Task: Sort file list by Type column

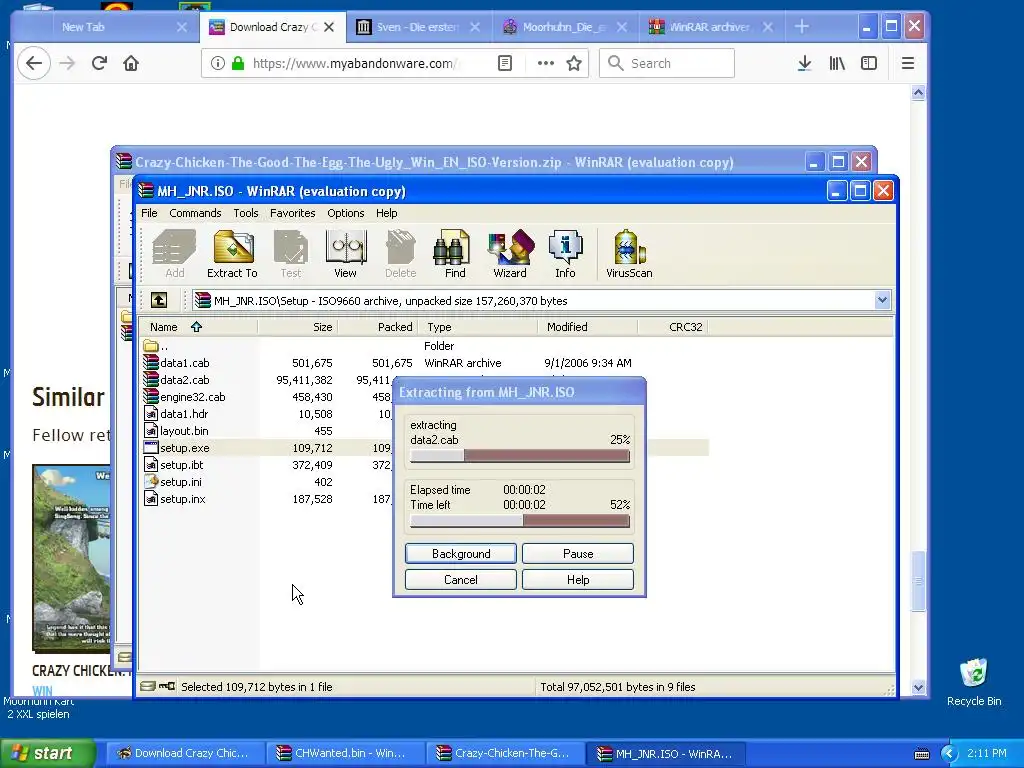Action: tap(478, 327)
